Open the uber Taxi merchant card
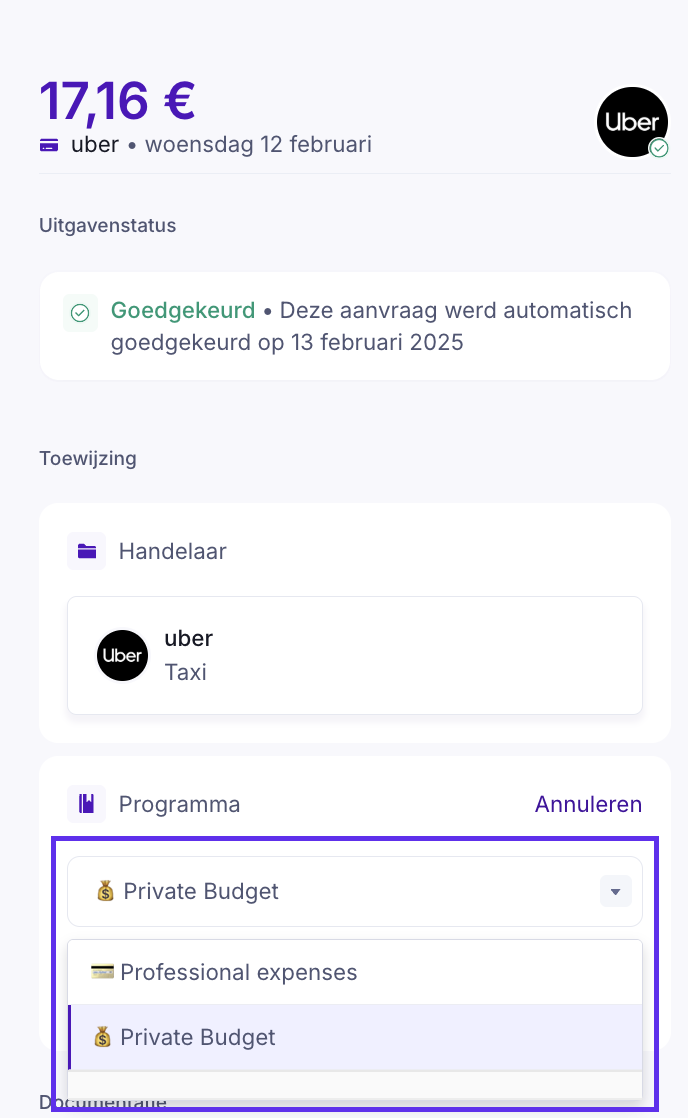The height and width of the screenshot is (1118, 688). point(355,655)
